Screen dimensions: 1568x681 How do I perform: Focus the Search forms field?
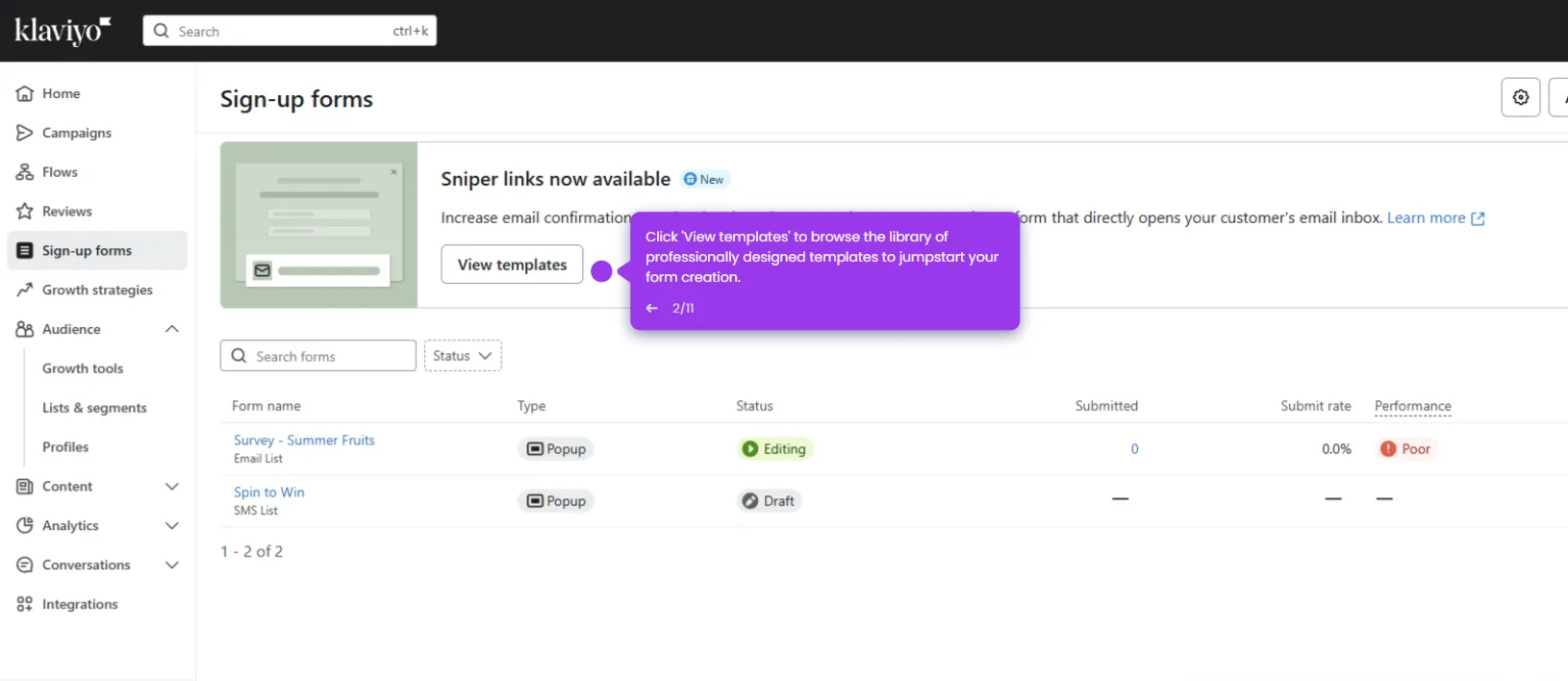tap(318, 356)
